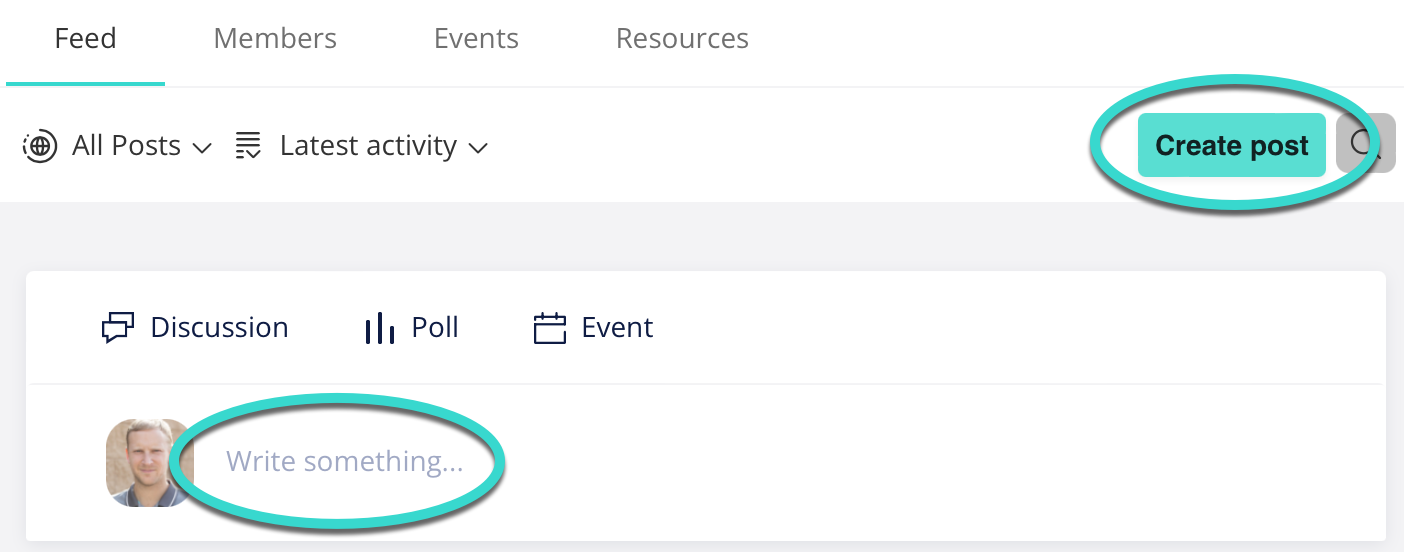Screen dimensions: 1404x552
Task: Switch to the Feed tab
Action: pyautogui.click(x=86, y=39)
